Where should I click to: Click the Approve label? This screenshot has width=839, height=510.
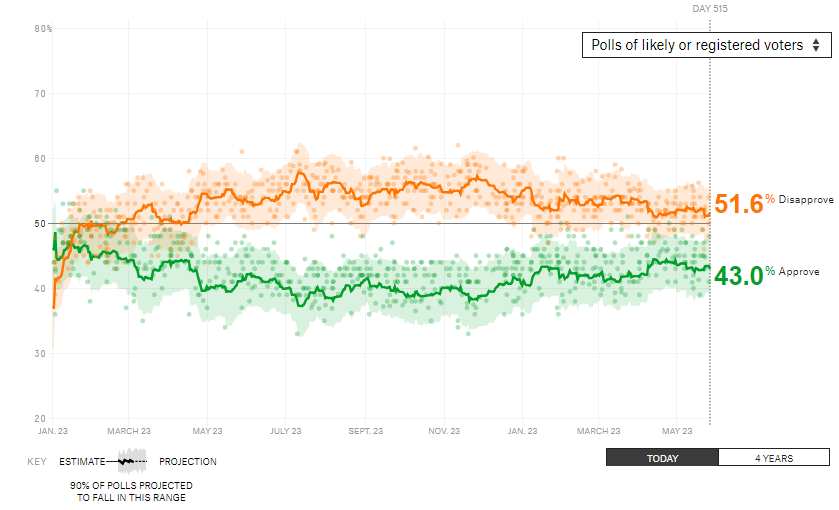tap(799, 272)
